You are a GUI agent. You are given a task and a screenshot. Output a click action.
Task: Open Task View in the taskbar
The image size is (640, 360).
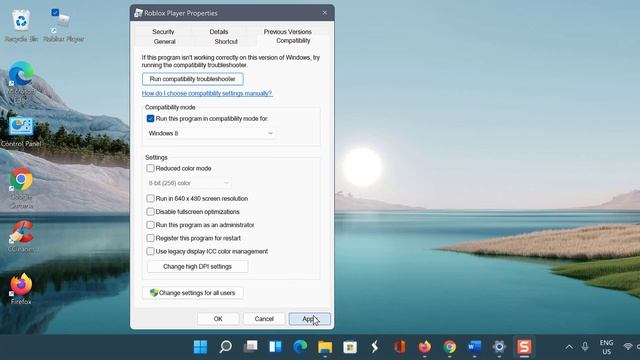[250, 347]
